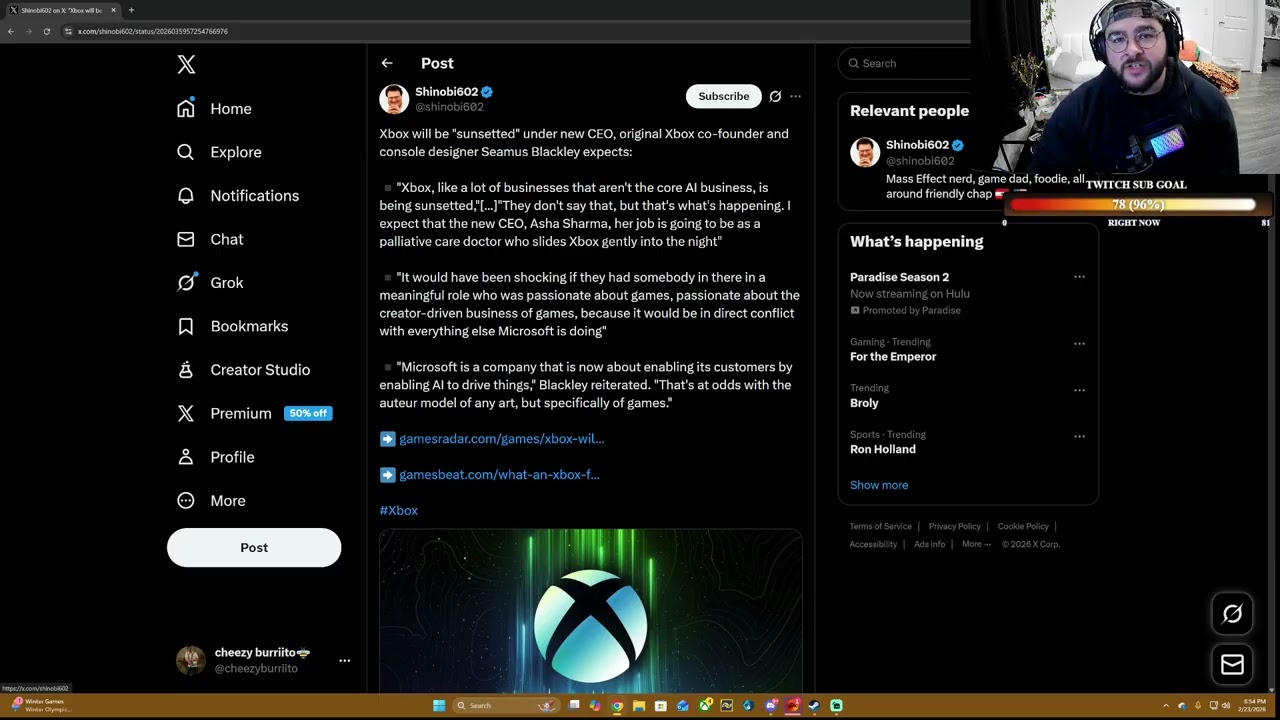Open the Xbox logo image in post
The width and height of the screenshot is (1280, 720).
tap(591, 611)
